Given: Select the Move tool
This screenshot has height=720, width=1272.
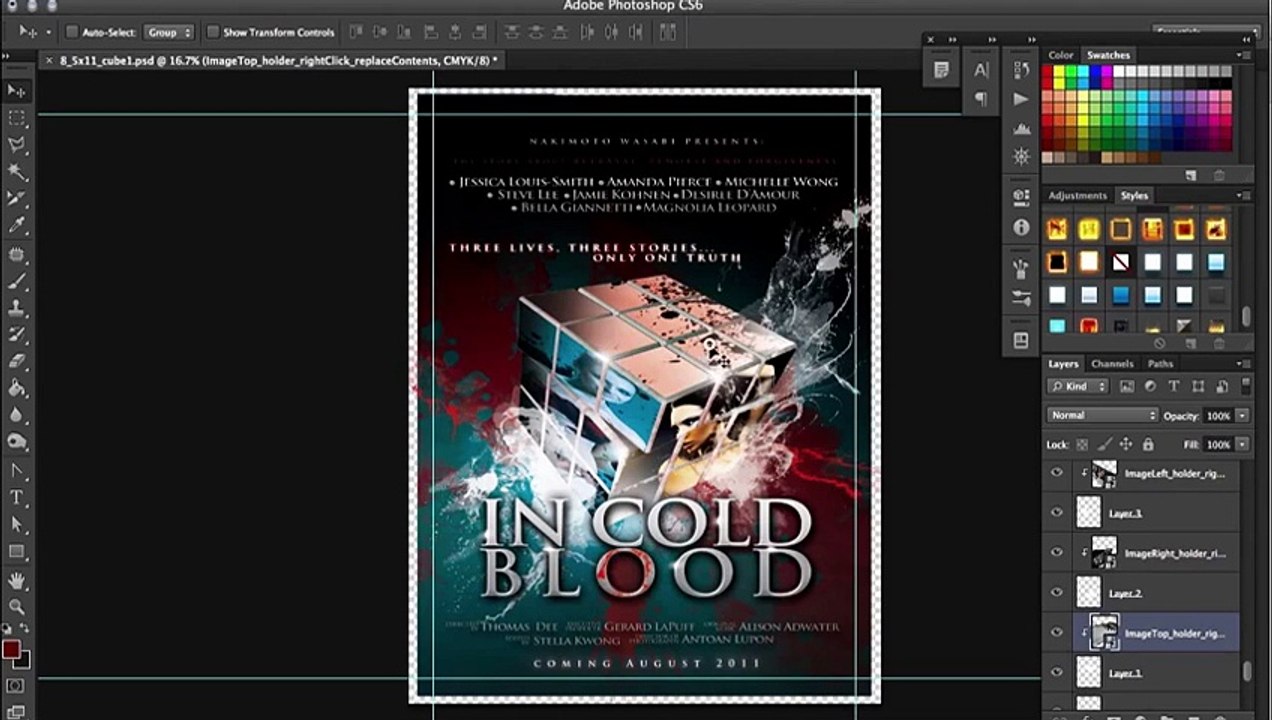Looking at the screenshot, I should 17,91.
